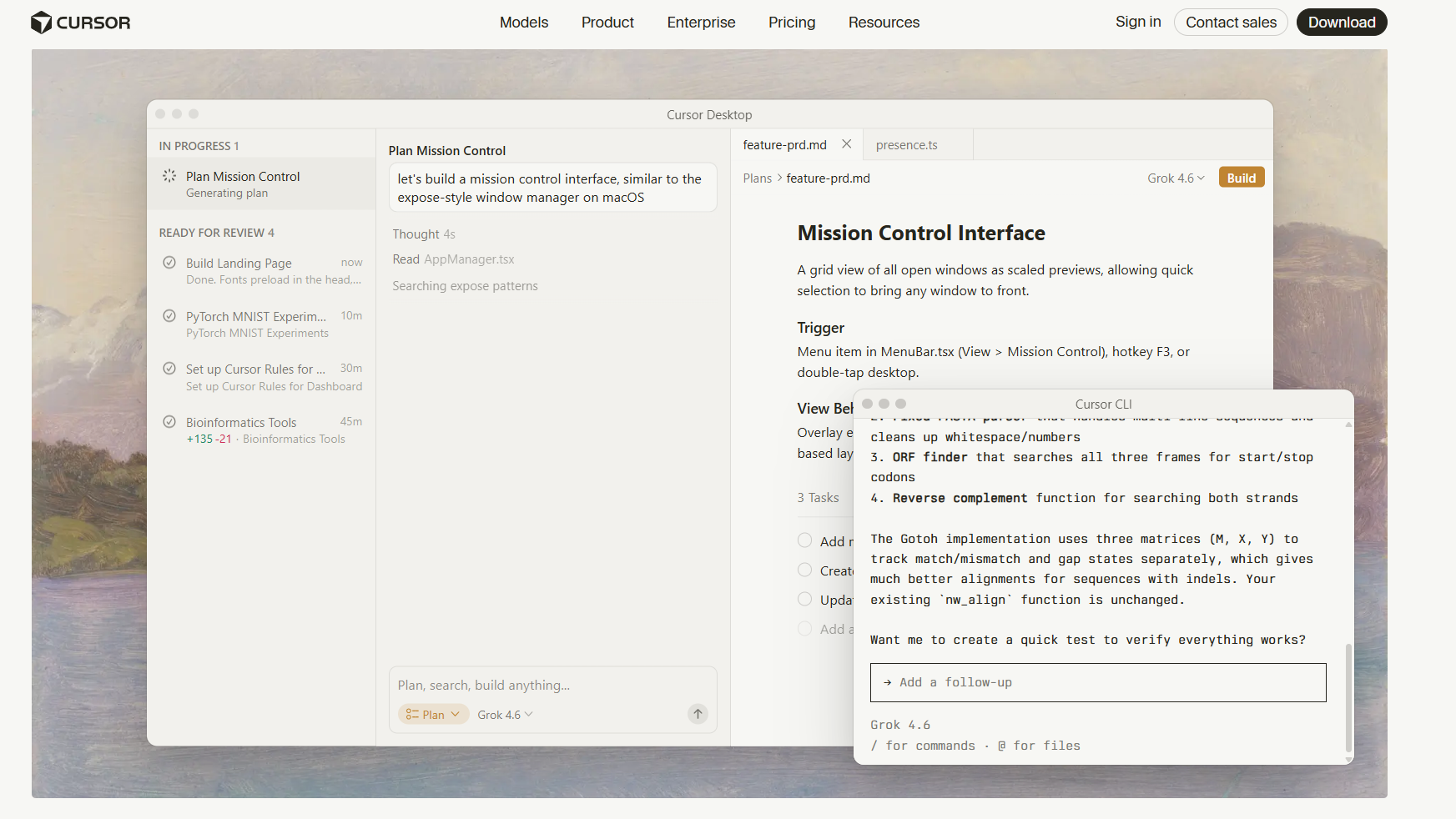Open the Plan Mission Control task
The width and height of the screenshot is (1456, 819).
tap(261, 184)
